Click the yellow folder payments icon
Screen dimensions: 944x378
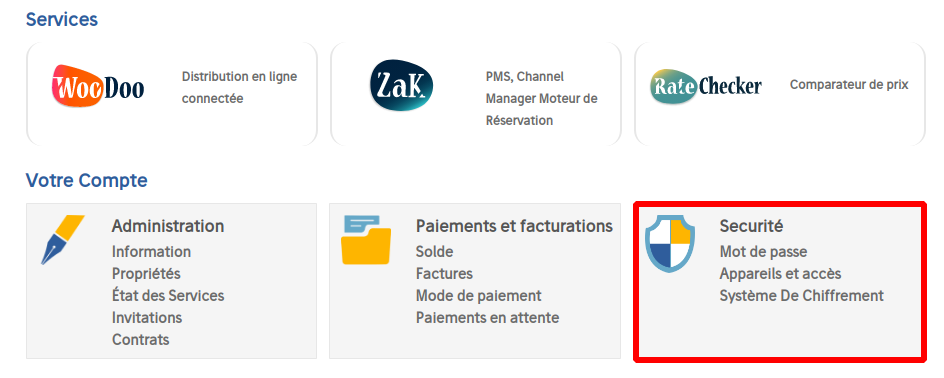[366, 240]
